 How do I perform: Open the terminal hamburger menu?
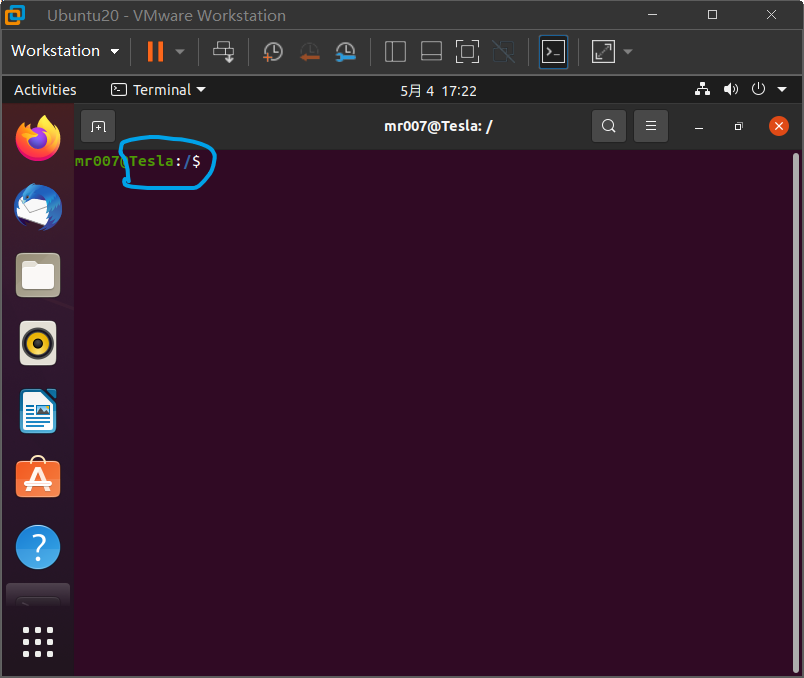(651, 126)
